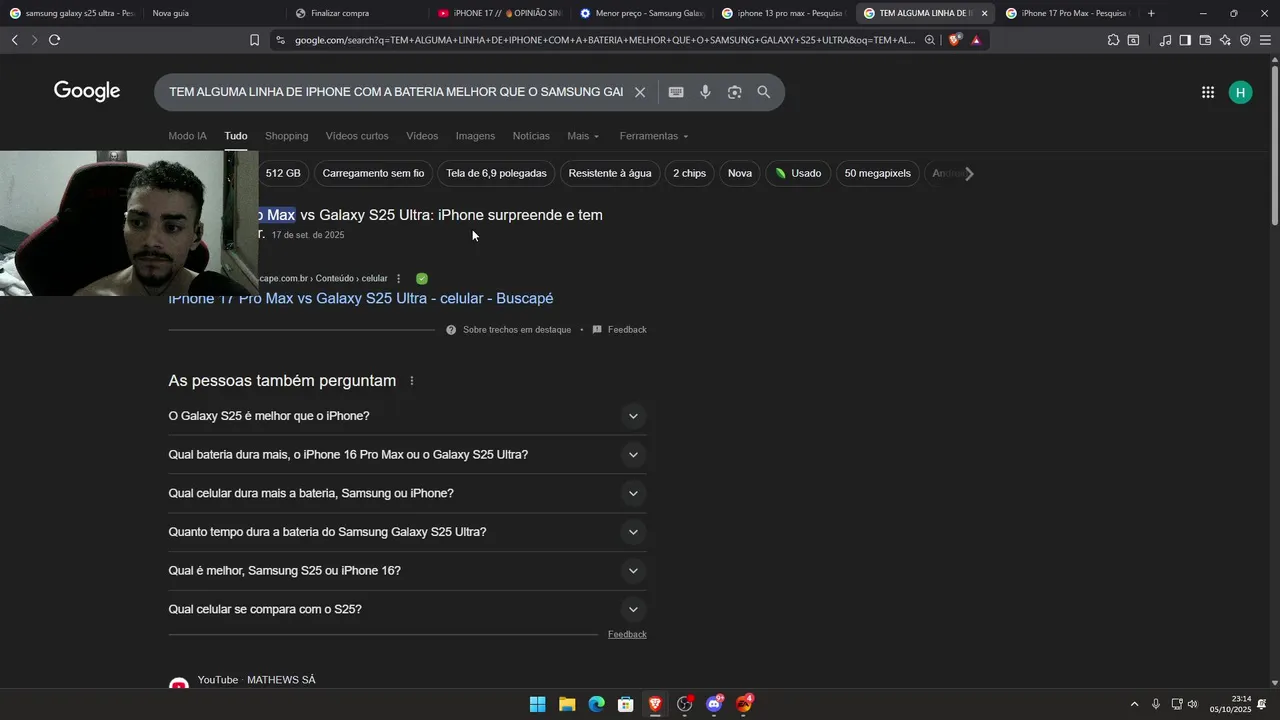Viewport: 1280px width, 720px height.
Task: Select the '50 megapixels' filter chip
Action: [878, 173]
